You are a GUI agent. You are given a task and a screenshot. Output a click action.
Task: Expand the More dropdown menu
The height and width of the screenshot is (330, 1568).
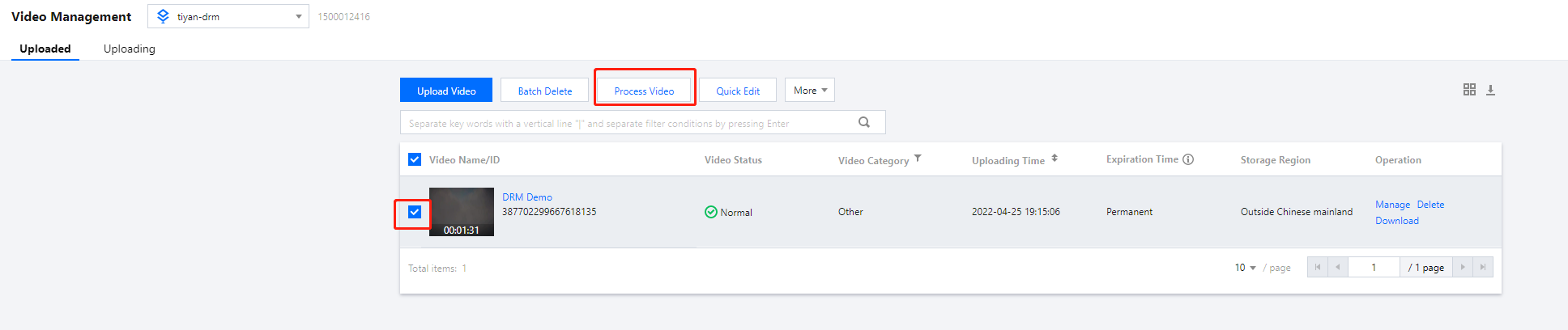(810, 91)
